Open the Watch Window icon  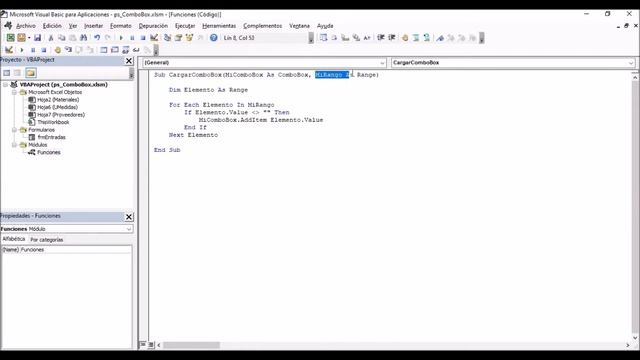pos(126,50)
